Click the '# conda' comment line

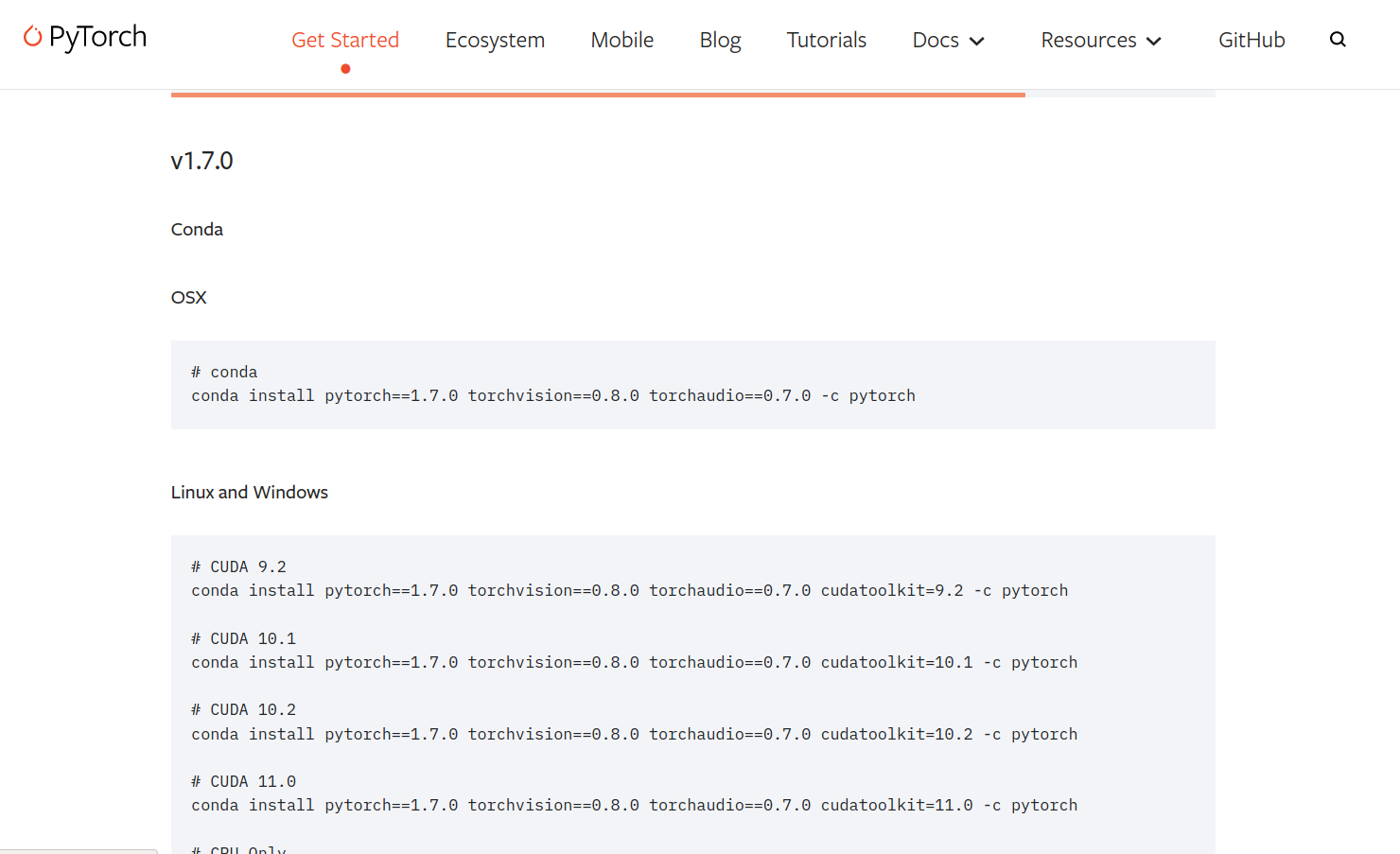[224, 372]
